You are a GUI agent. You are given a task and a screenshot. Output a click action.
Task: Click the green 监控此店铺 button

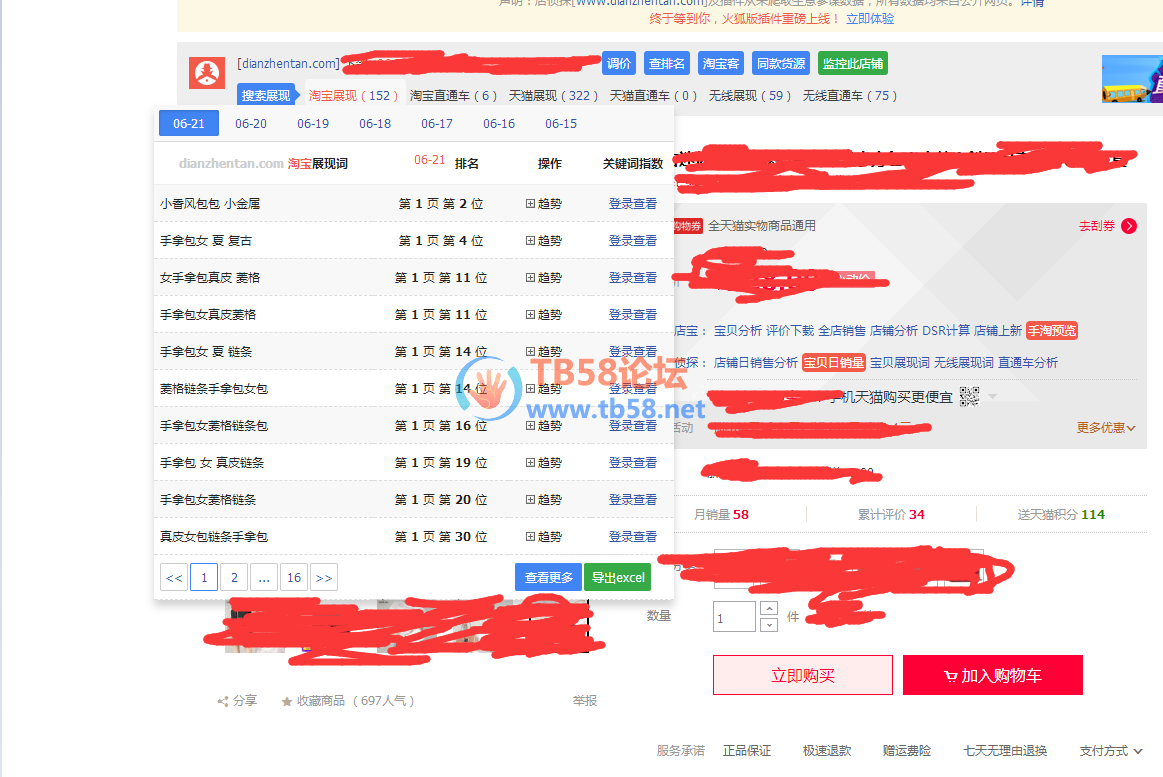853,64
